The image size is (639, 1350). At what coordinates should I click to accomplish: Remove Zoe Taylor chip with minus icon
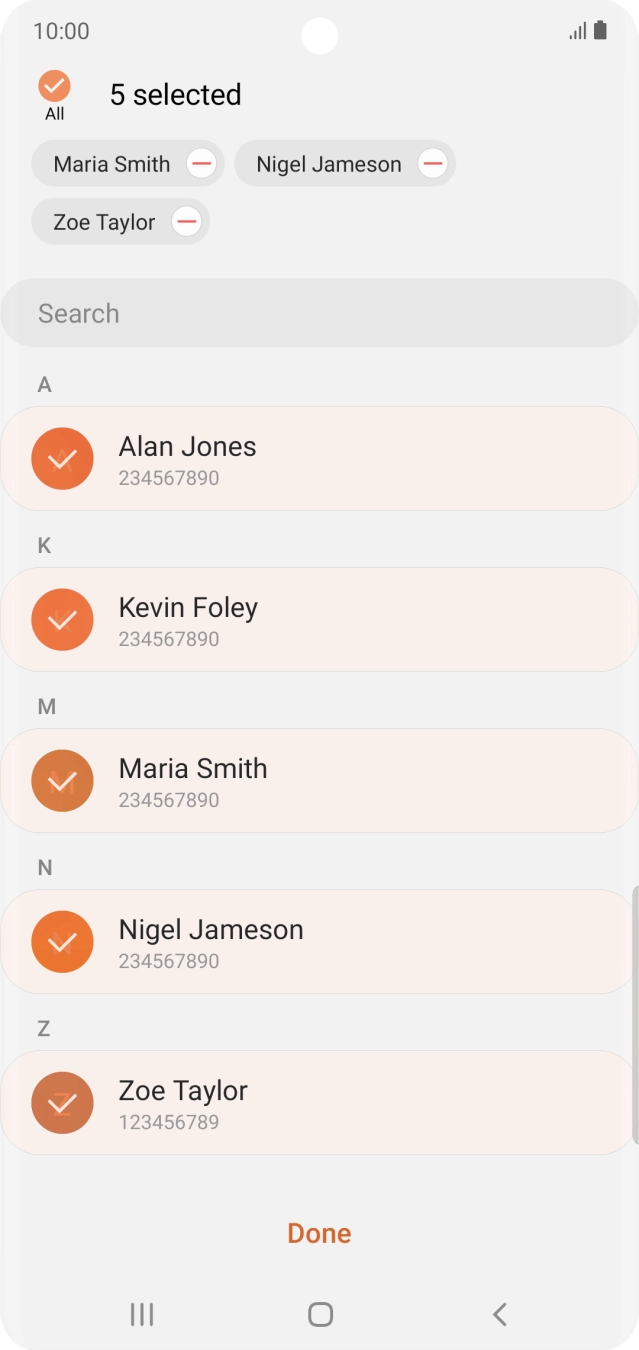[x=186, y=222]
